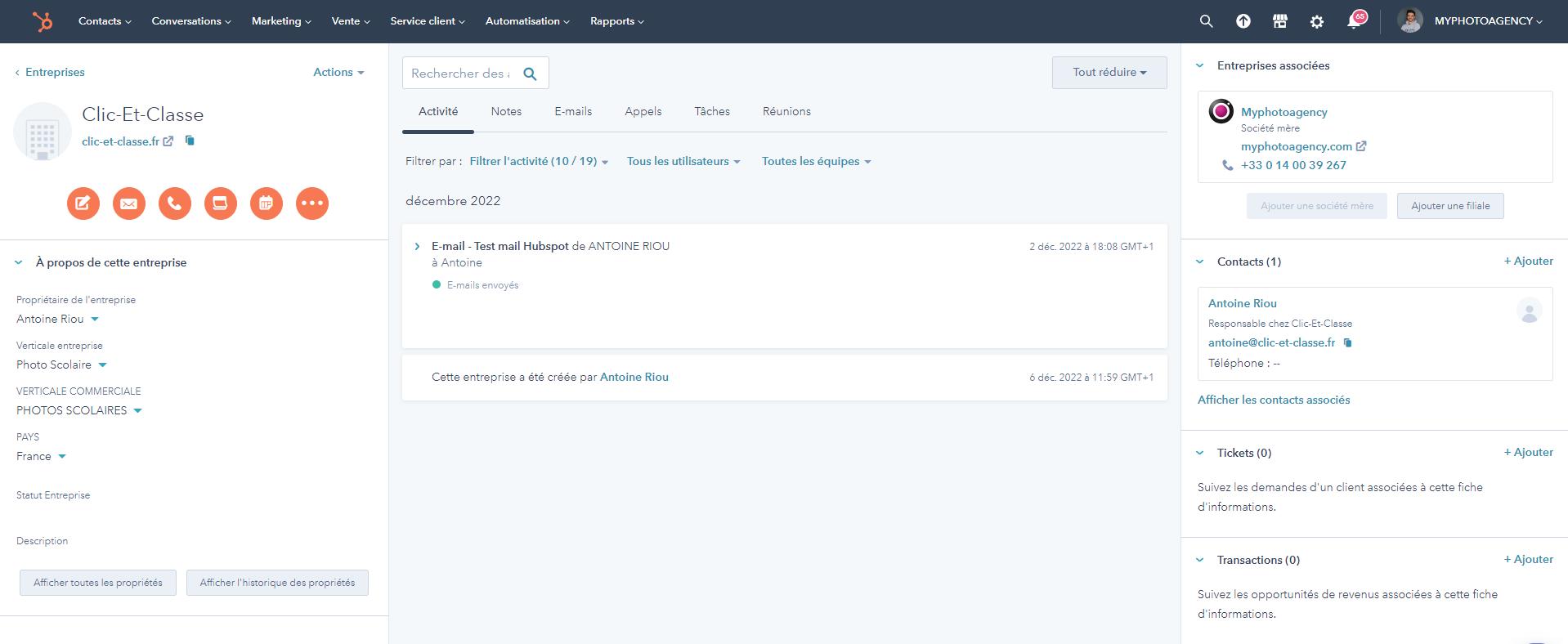This screenshot has height=644, width=1568.
Task: Open the global search magnifier icon
Action: pos(1206,22)
